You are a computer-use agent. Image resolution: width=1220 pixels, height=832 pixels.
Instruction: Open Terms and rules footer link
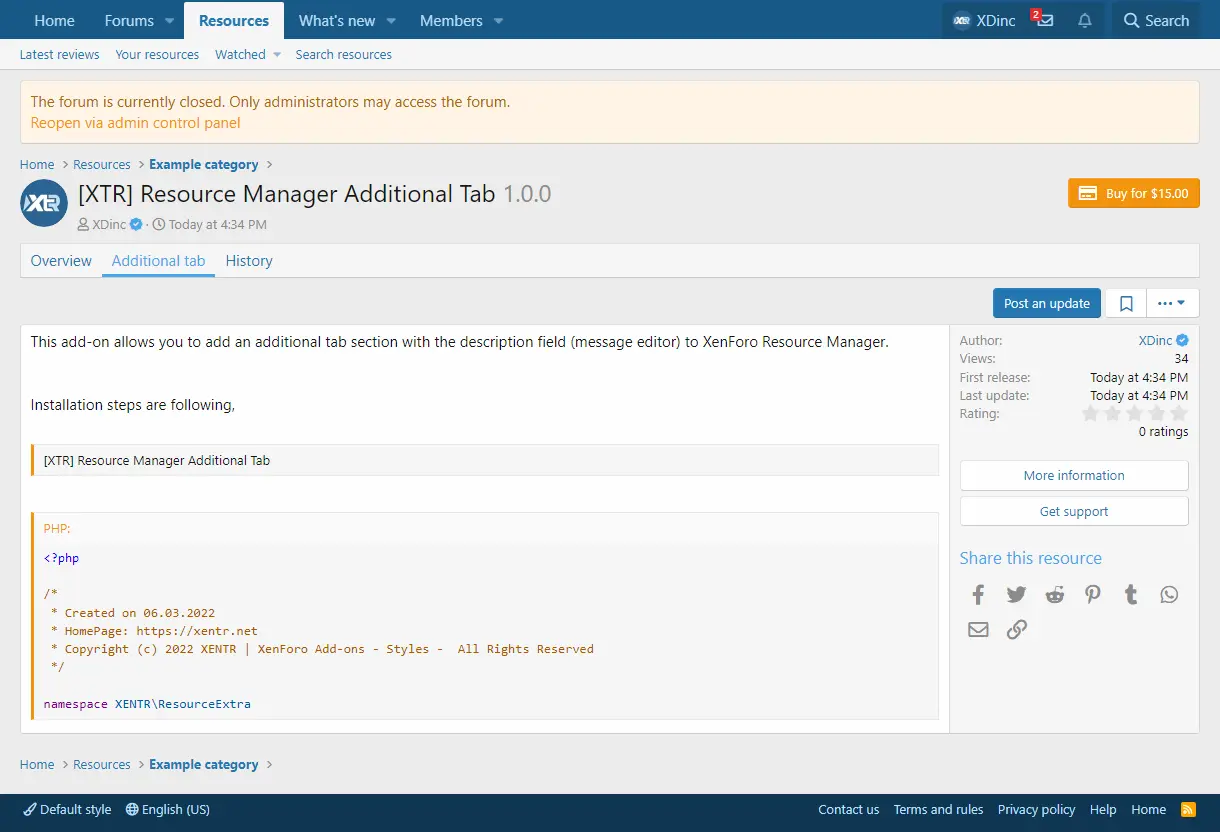tap(938, 810)
